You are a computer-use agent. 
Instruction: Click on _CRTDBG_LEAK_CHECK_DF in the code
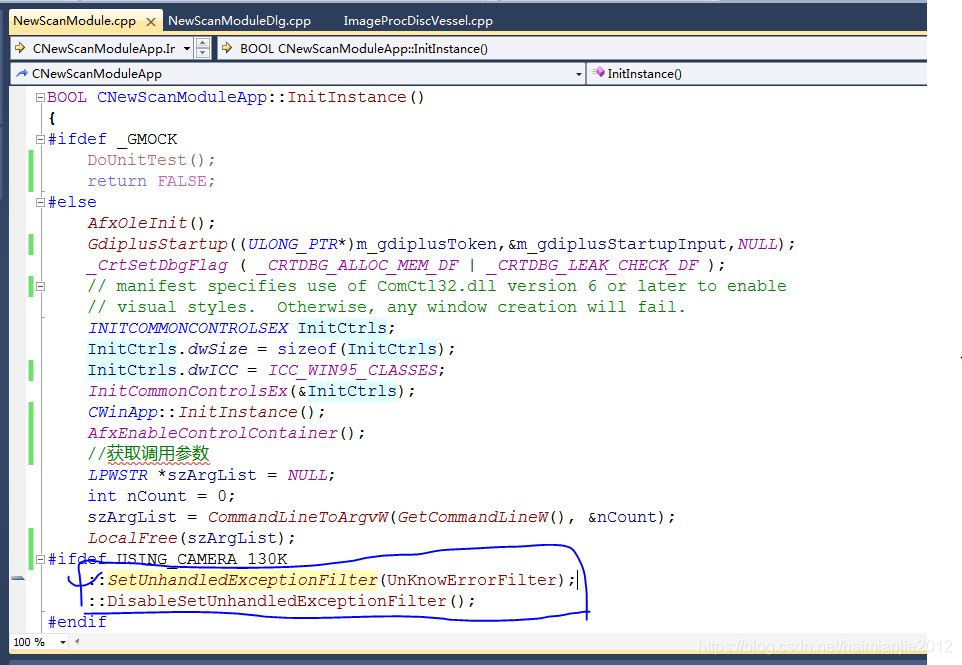click(x=592, y=265)
